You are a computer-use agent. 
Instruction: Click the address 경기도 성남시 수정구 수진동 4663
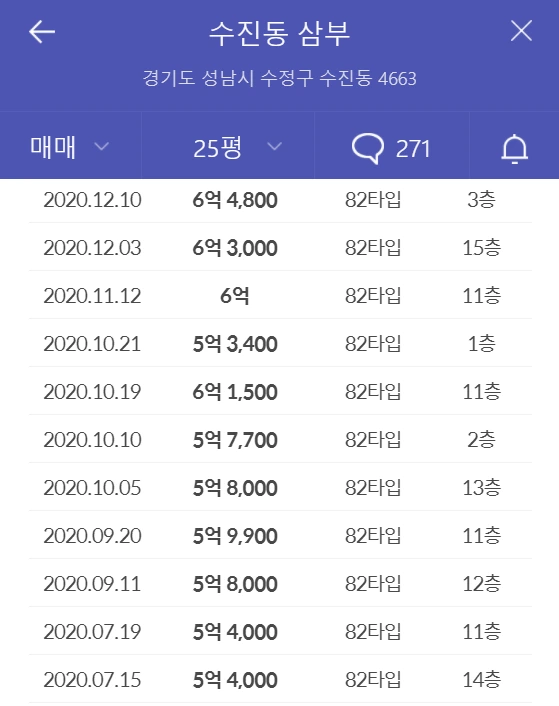pyautogui.click(x=280, y=78)
